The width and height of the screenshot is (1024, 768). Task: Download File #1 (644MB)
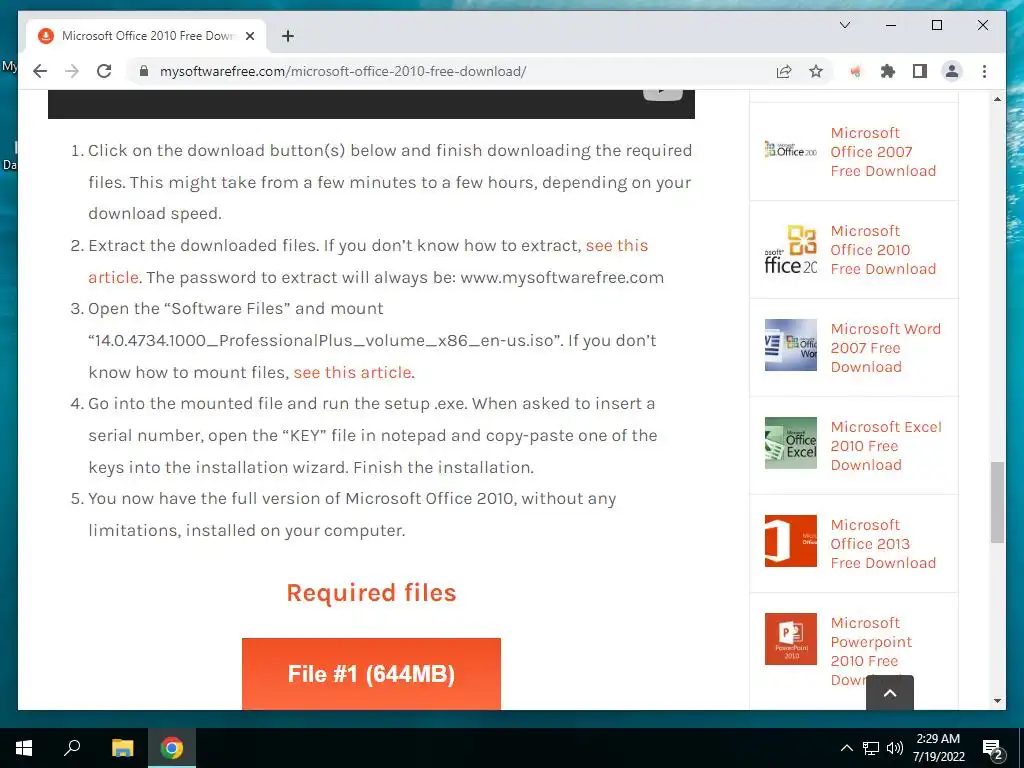tap(371, 674)
